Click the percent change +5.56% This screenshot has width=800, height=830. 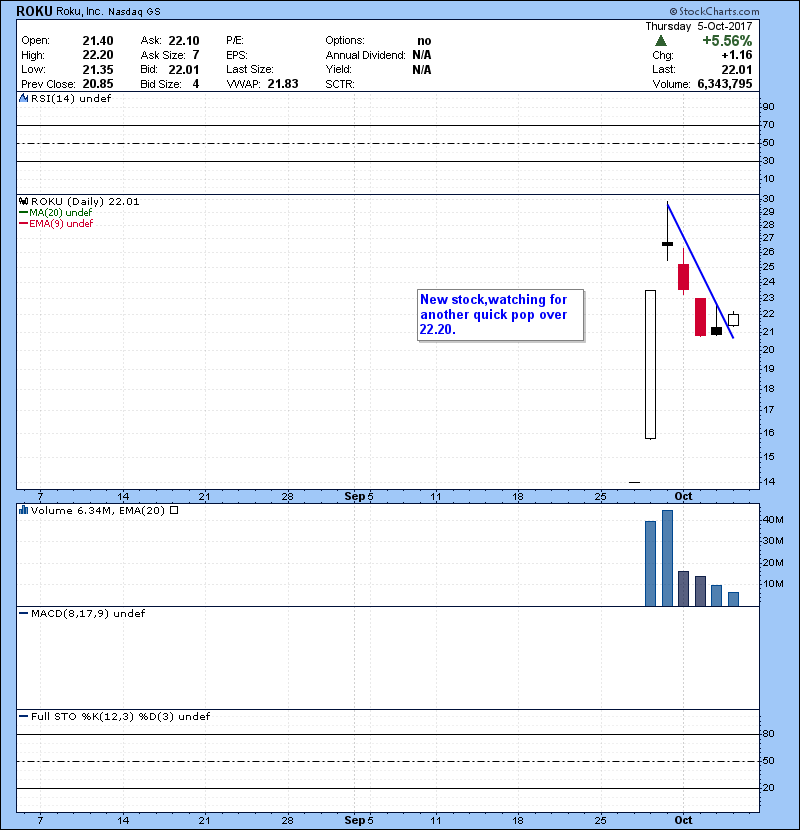coord(727,41)
